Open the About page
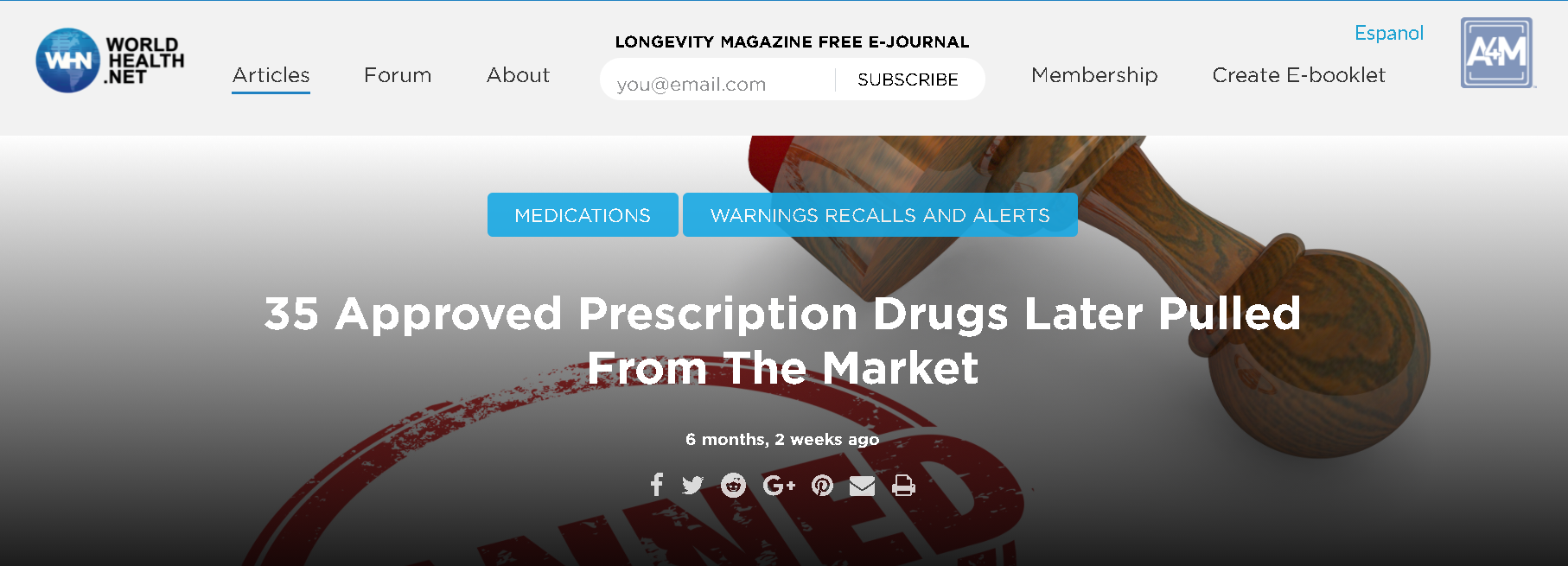 [x=518, y=75]
